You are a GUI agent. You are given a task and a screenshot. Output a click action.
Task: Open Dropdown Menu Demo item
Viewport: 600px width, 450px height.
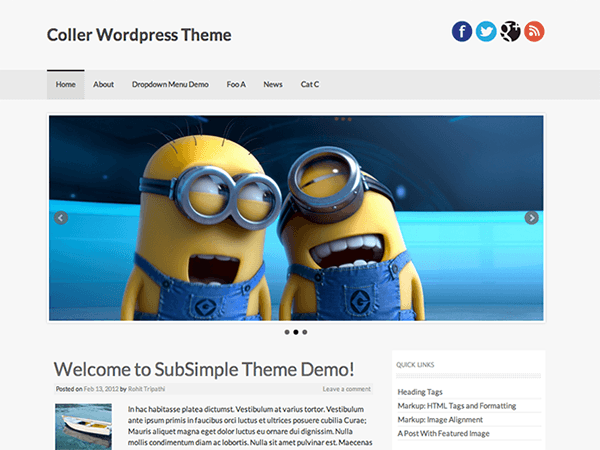click(170, 85)
